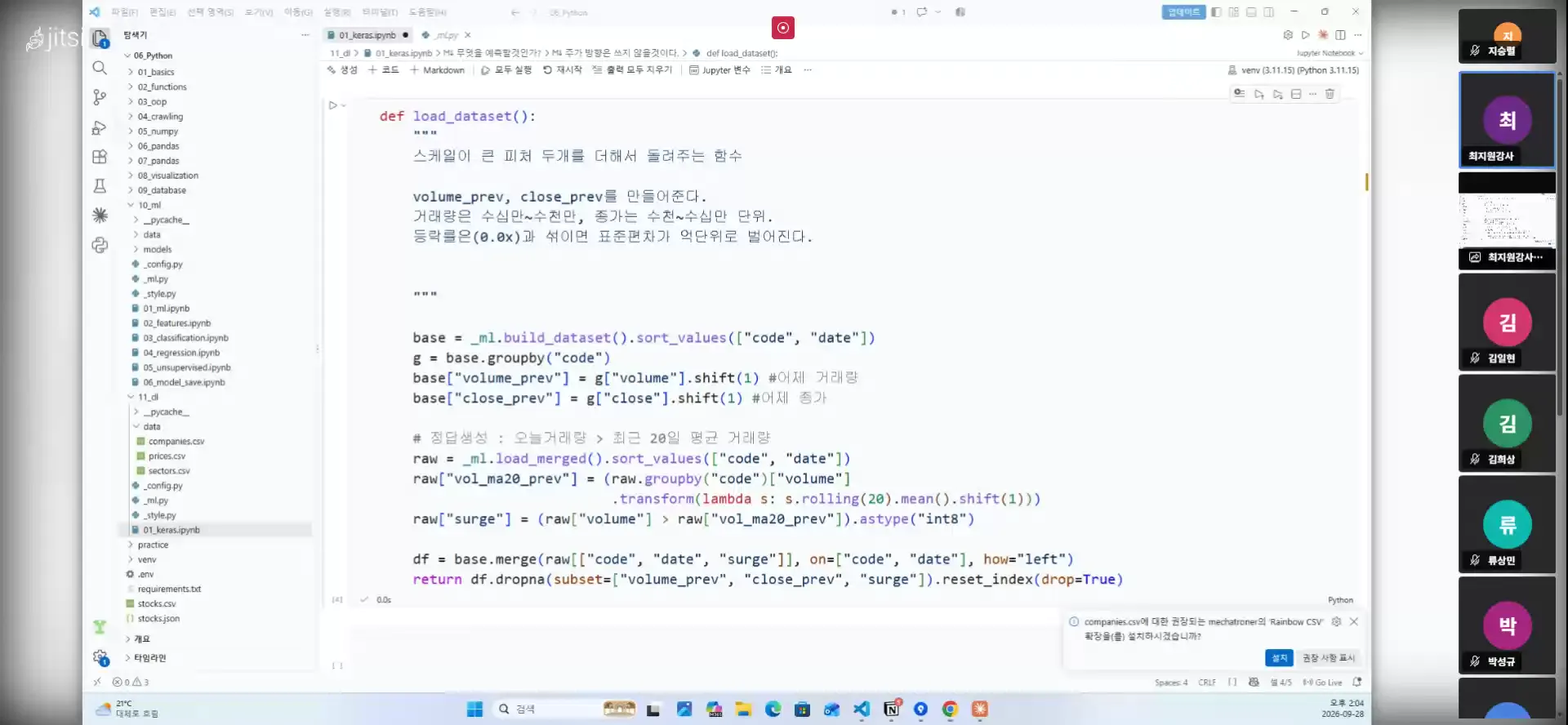Image resolution: width=1568 pixels, height=725 pixels.
Task: Open Visual Studio Code from taskbar
Action: [862, 709]
